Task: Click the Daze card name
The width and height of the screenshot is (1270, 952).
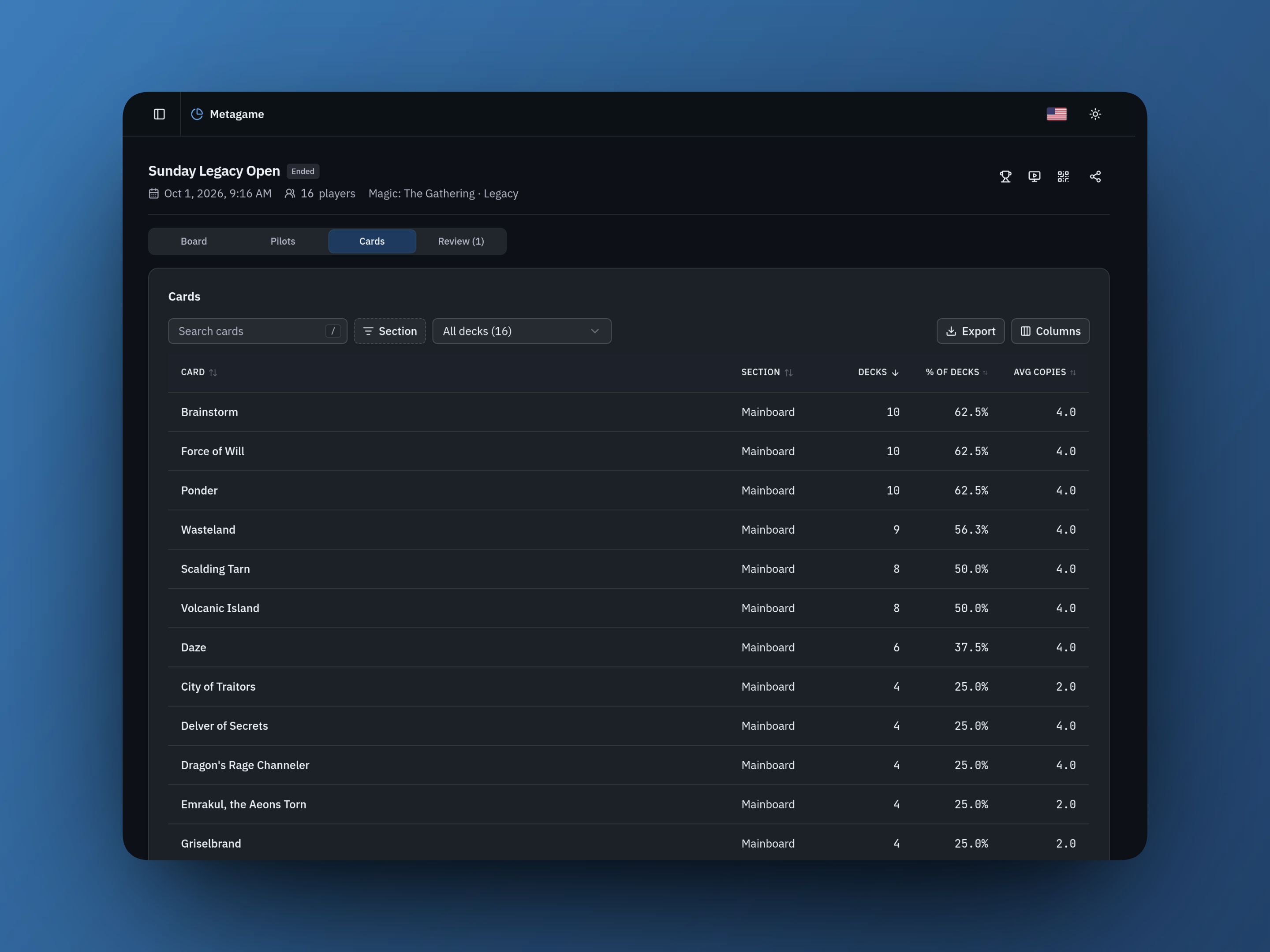Action: coord(194,647)
